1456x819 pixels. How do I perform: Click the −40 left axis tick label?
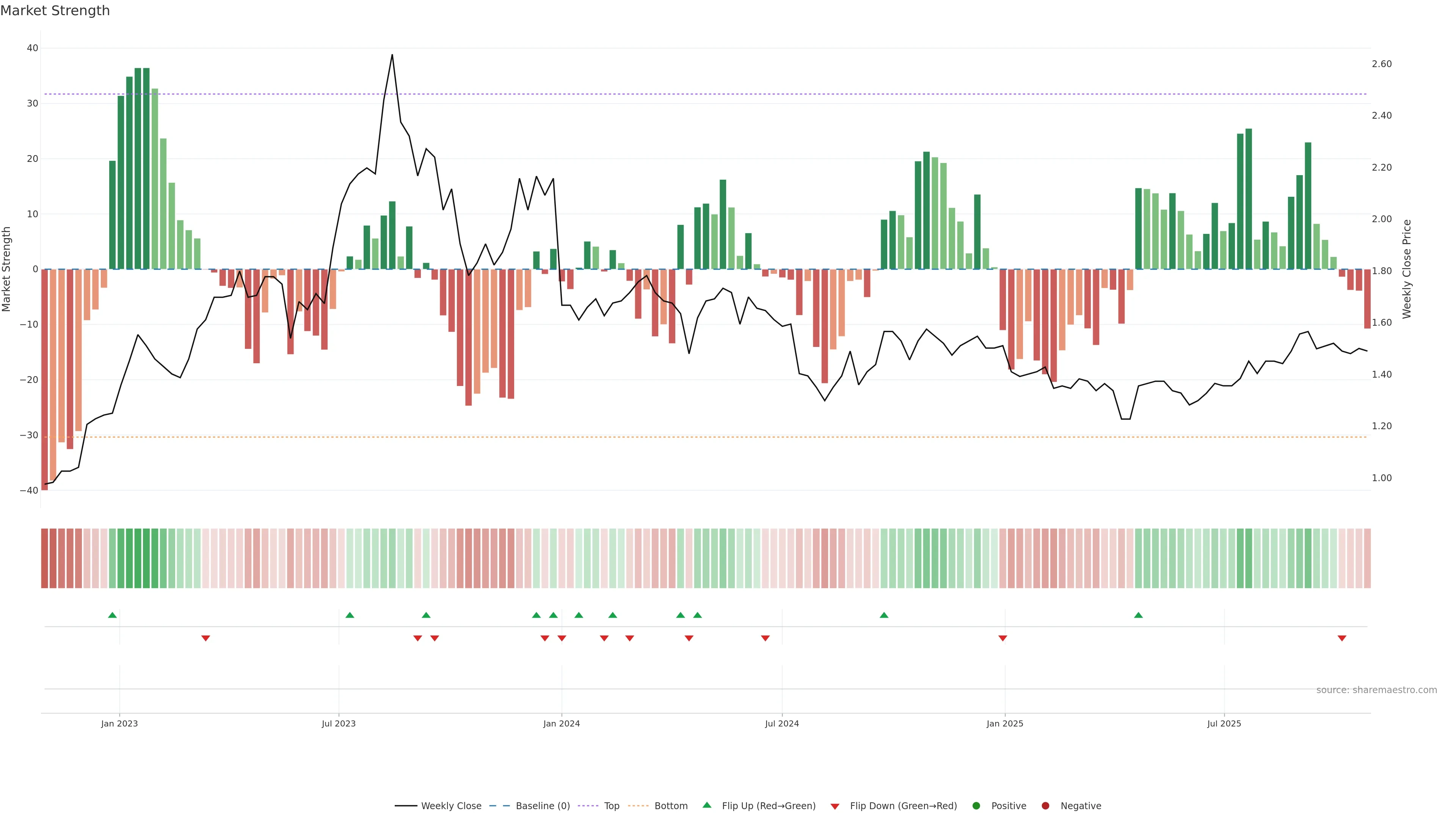coord(29,491)
